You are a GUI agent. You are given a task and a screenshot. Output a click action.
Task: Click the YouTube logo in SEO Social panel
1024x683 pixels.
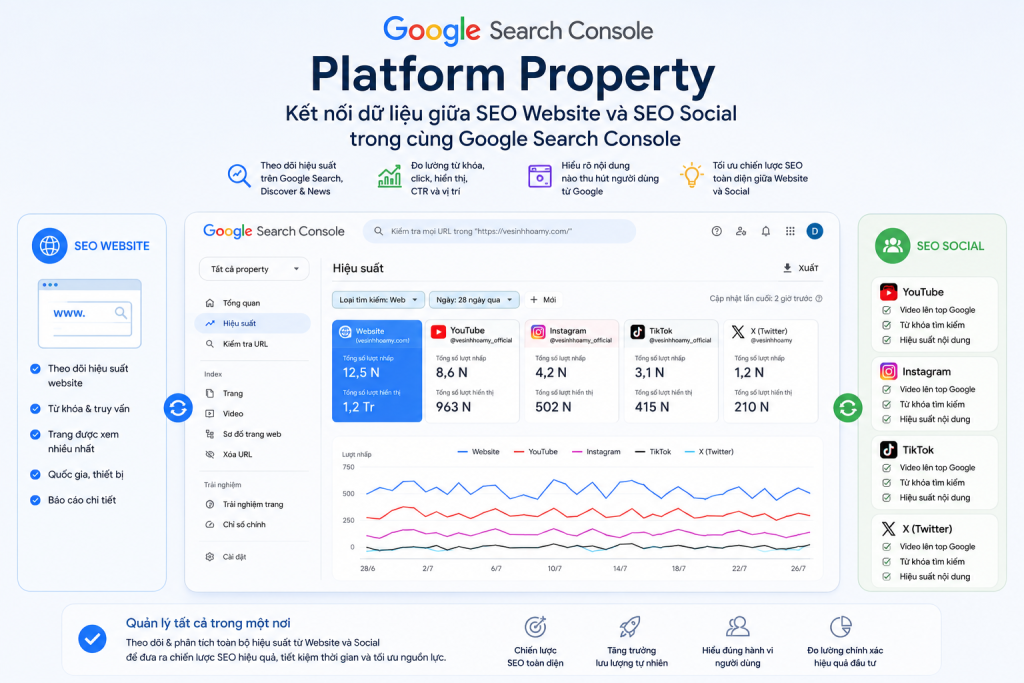pos(888,292)
